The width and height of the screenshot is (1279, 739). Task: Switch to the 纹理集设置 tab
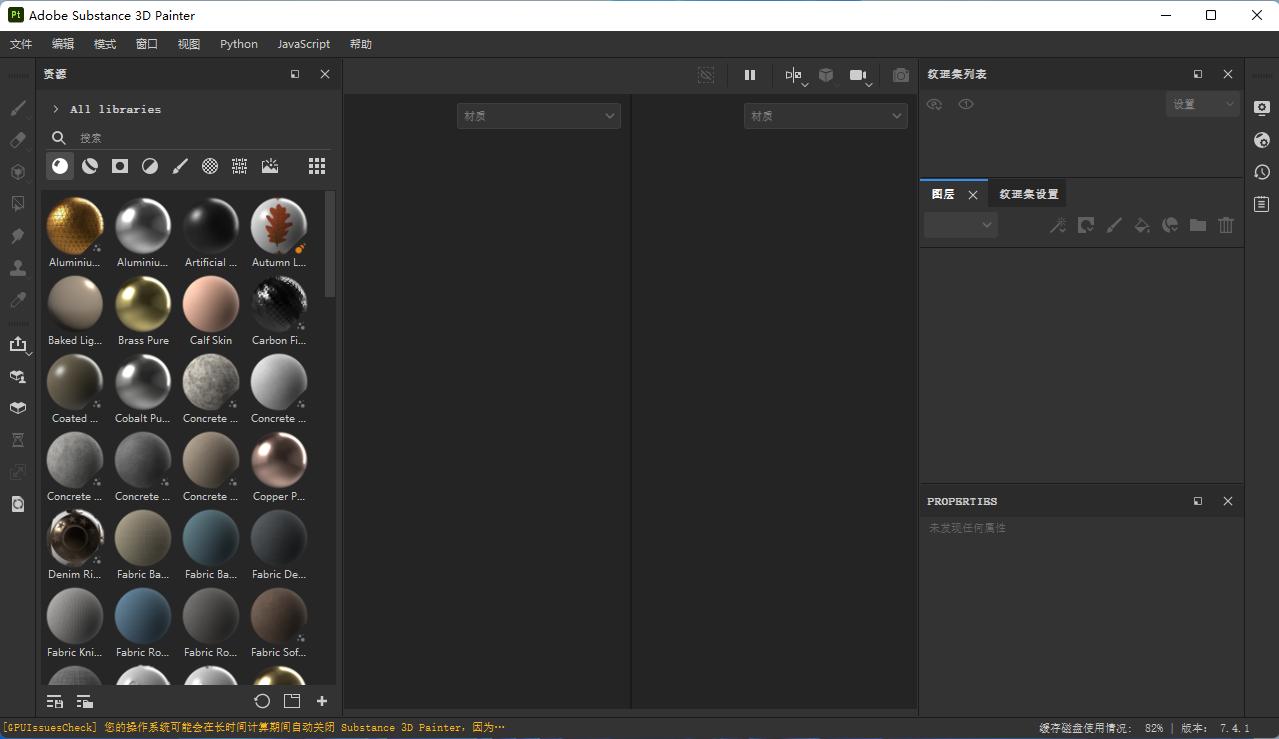1028,193
